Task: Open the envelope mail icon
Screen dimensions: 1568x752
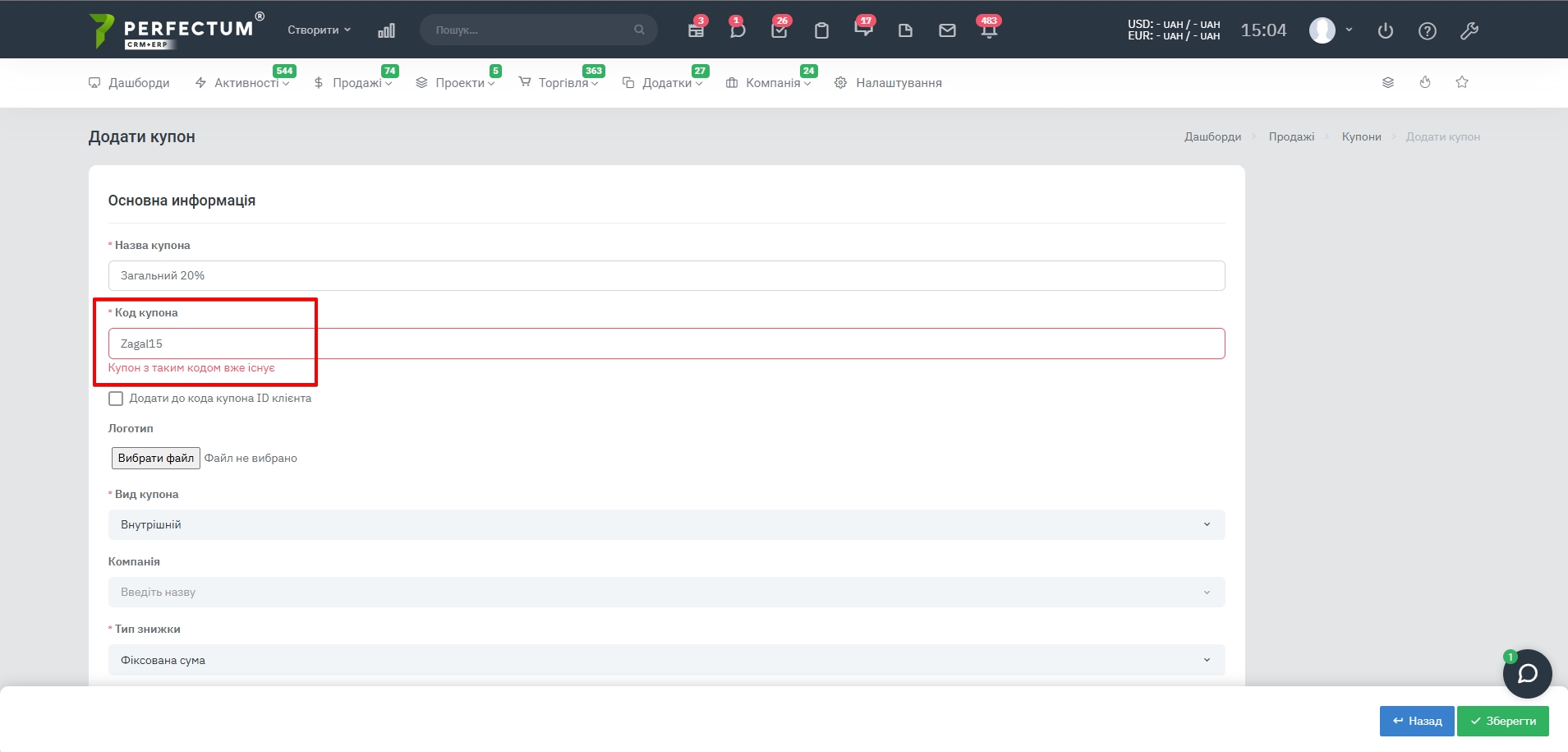Action: point(947,30)
